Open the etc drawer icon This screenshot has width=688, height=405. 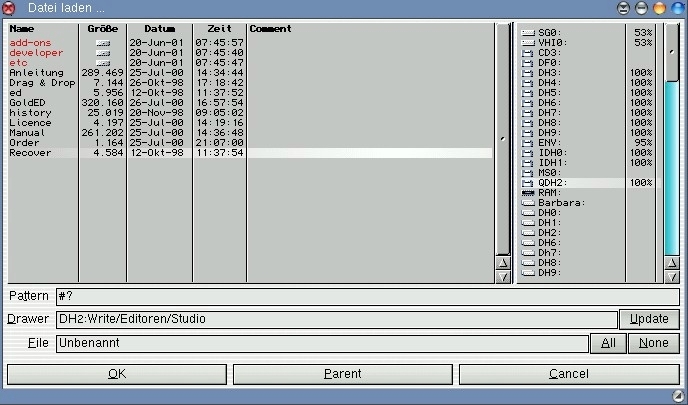(103, 63)
